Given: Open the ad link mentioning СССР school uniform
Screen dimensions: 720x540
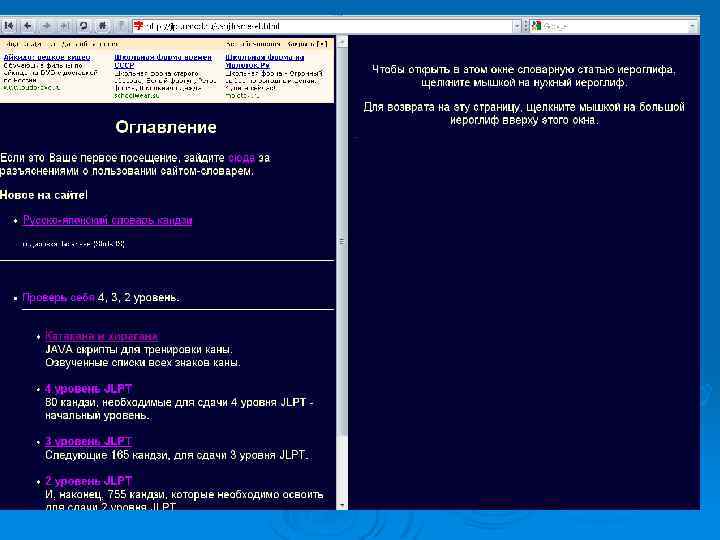Looking at the screenshot, I should [x=163, y=61].
